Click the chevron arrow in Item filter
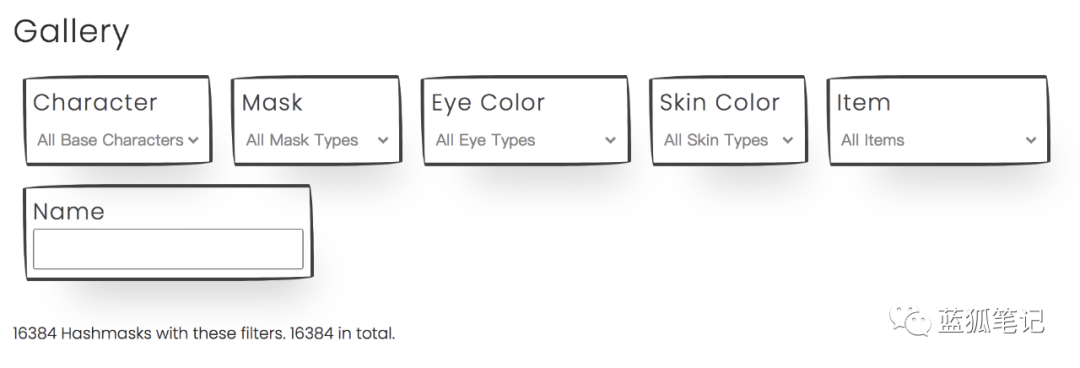This screenshot has width=1080, height=368. tap(1031, 140)
